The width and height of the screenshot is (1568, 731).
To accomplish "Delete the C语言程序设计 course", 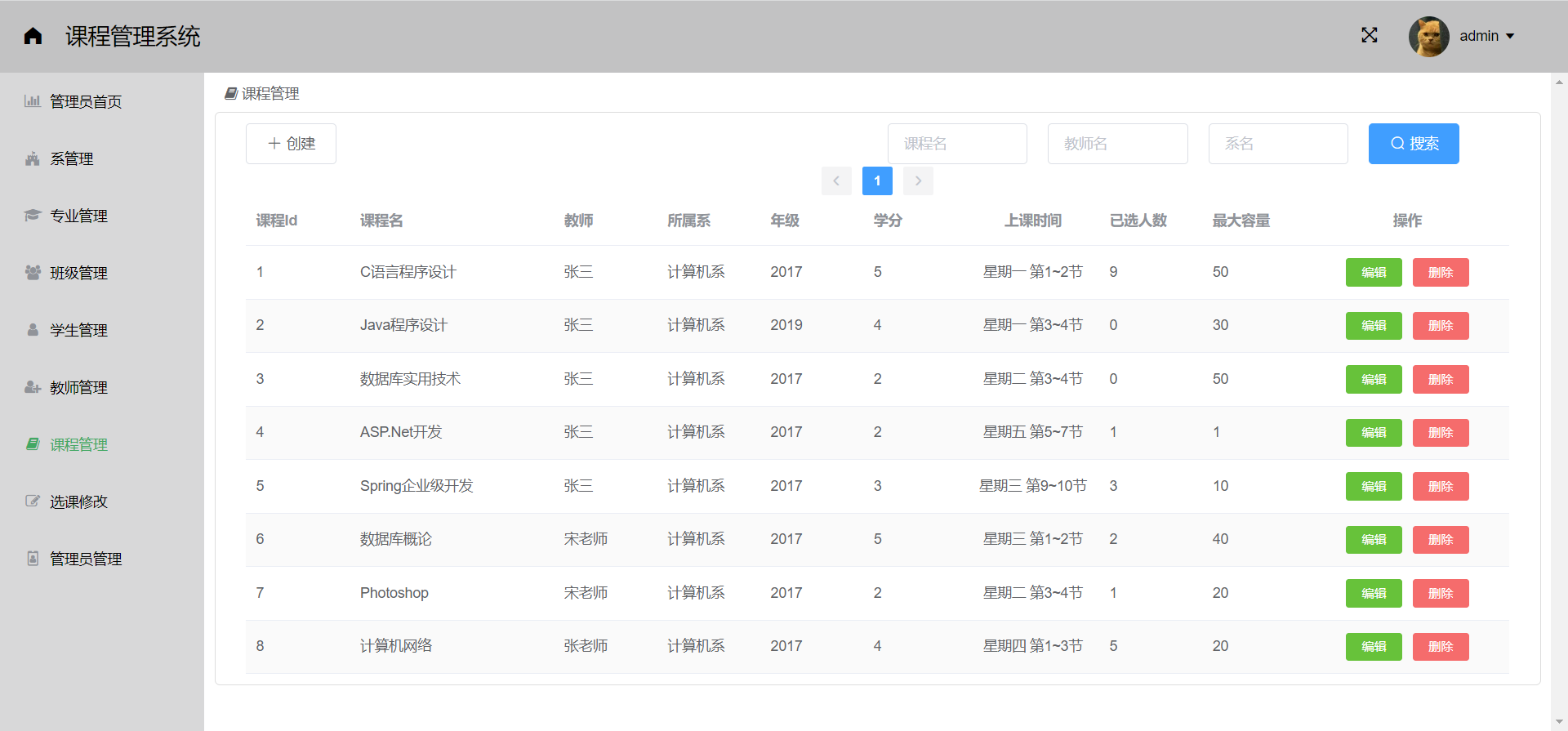I will pyautogui.click(x=1441, y=273).
